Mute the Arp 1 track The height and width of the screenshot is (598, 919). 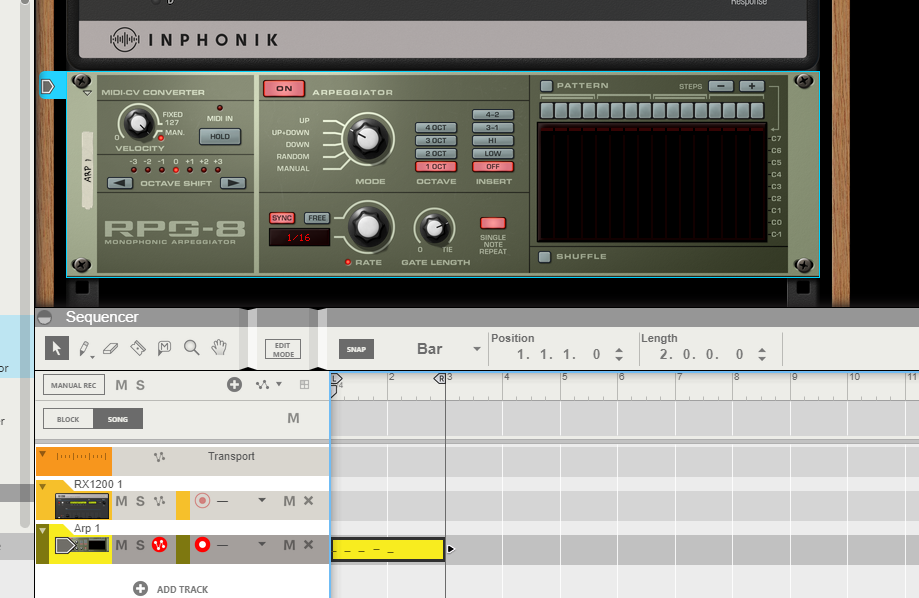tap(121, 545)
